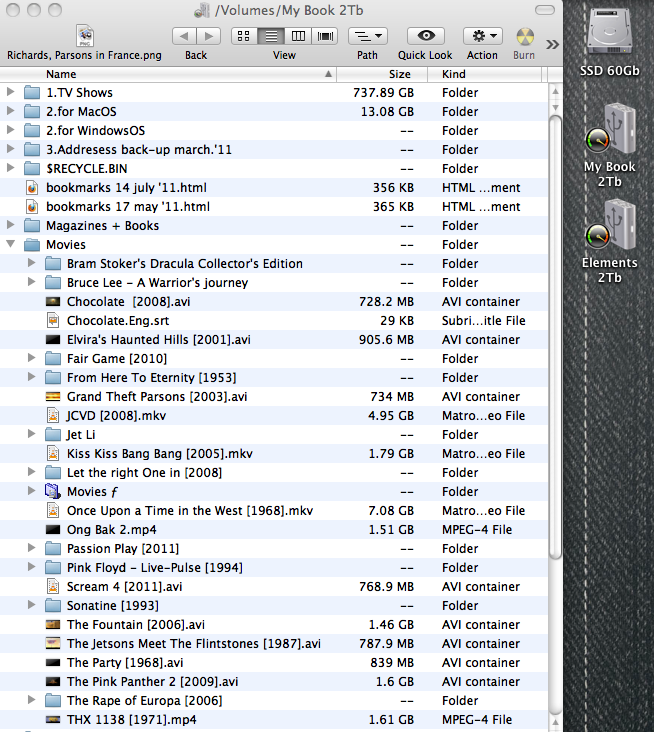Click Richards, Parsons in France.png toolbar icon

pyautogui.click(x=85, y=36)
